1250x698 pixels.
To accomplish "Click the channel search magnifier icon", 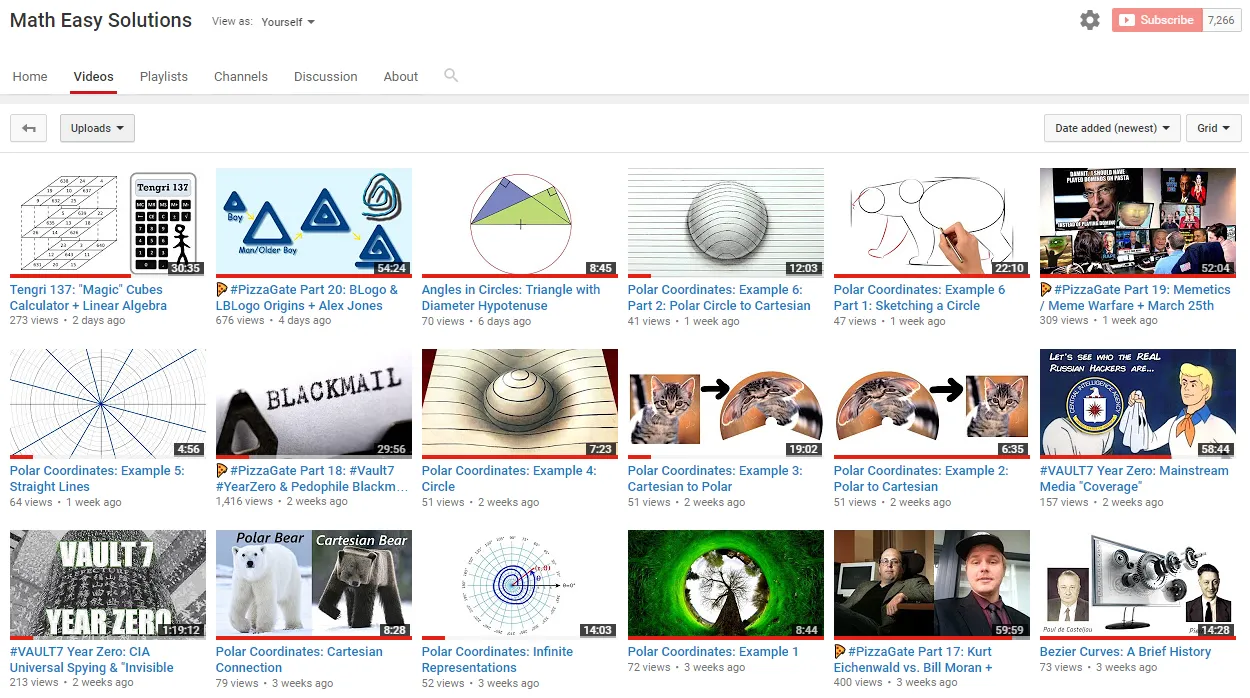I will (451, 75).
